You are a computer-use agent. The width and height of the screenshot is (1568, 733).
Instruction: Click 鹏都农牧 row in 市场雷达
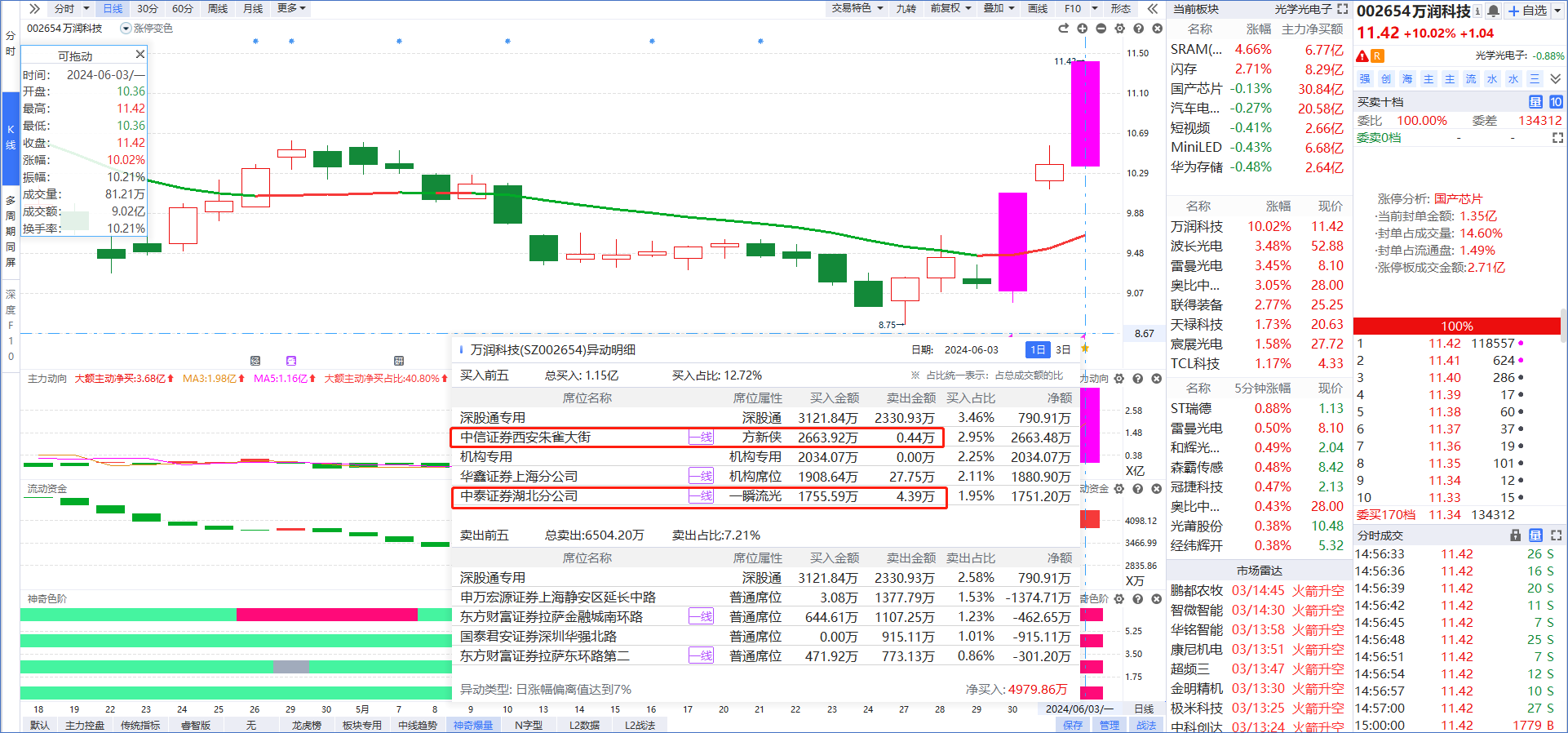click(x=1256, y=590)
